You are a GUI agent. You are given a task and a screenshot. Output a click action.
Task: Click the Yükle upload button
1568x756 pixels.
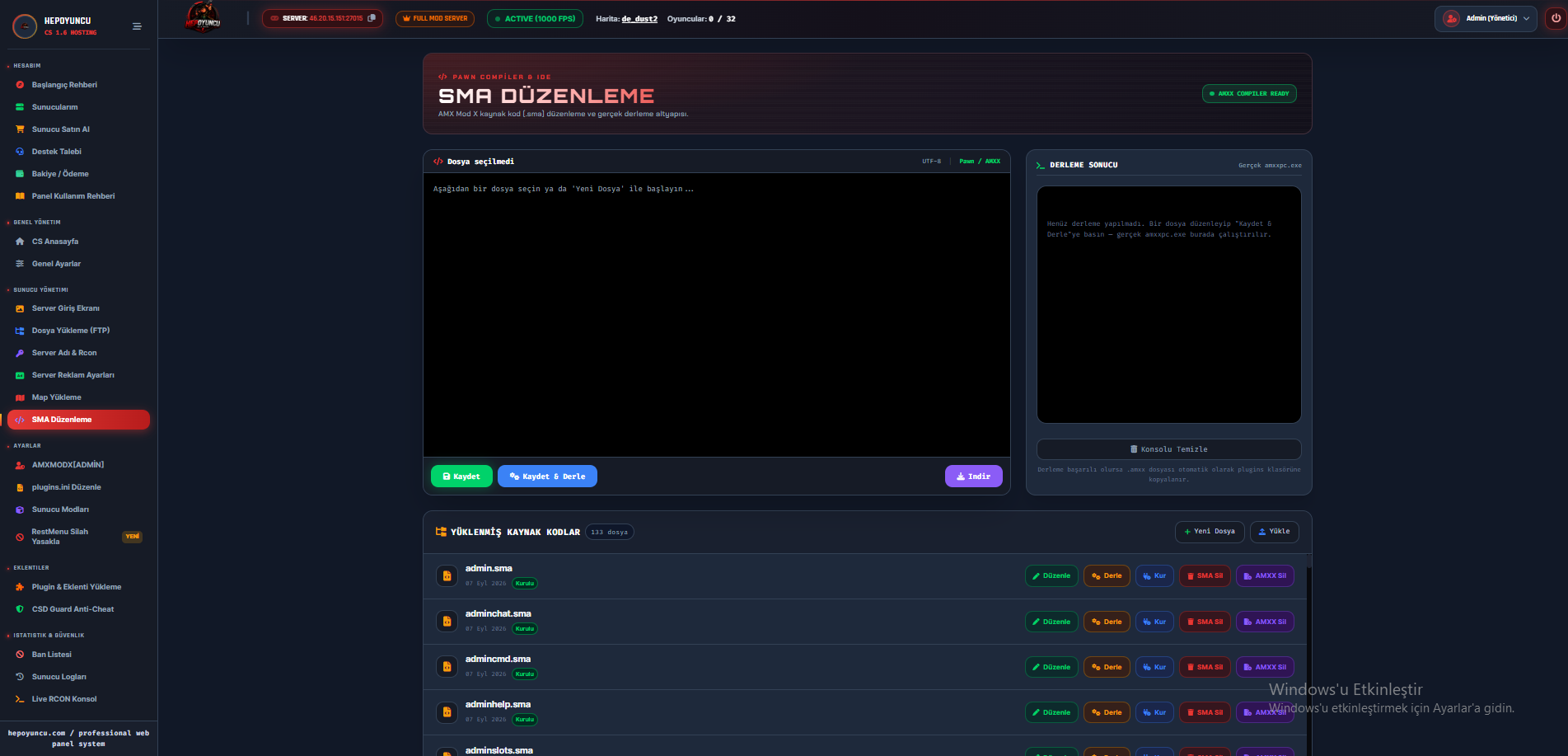tap(1274, 532)
